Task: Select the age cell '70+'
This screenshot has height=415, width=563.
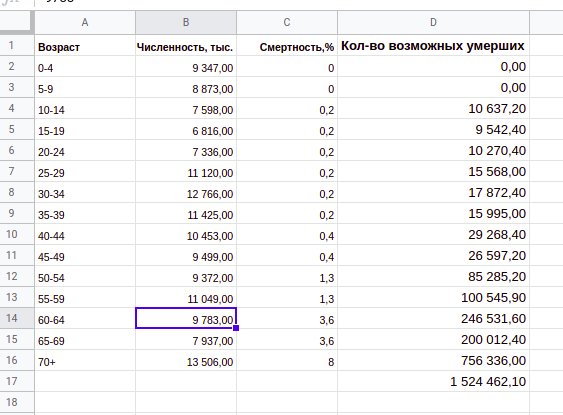Action: click(85, 360)
